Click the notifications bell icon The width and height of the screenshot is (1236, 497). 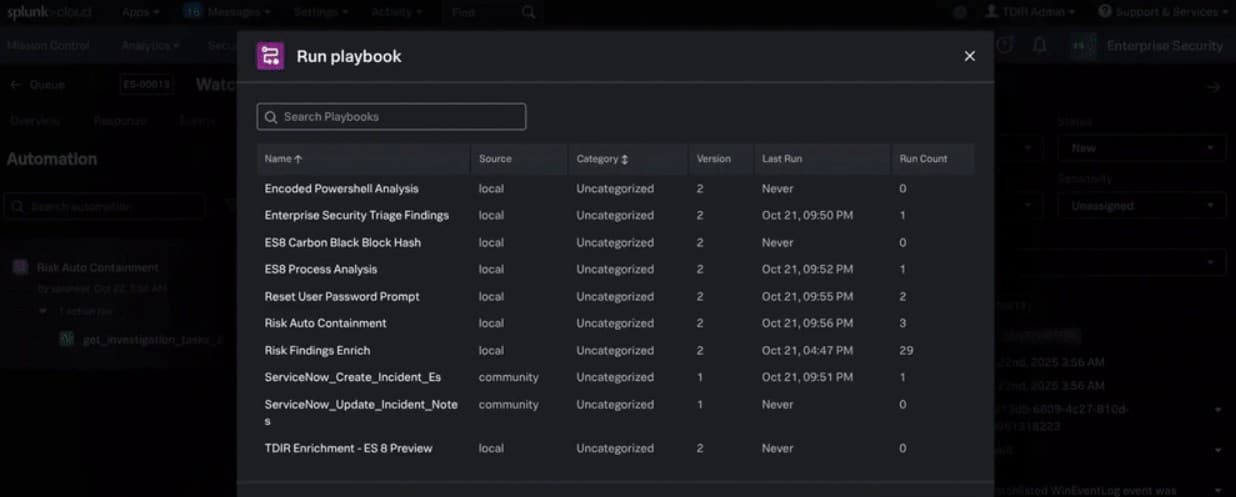tap(1040, 45)
